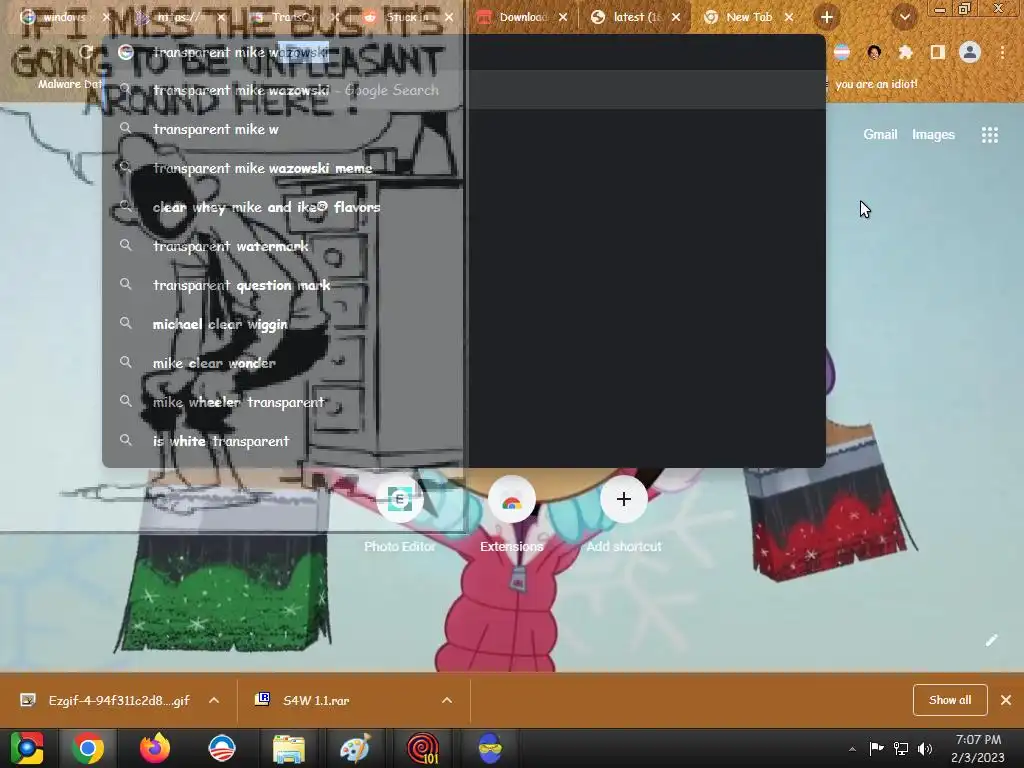Open the profile avatar button

click(970, 52)
